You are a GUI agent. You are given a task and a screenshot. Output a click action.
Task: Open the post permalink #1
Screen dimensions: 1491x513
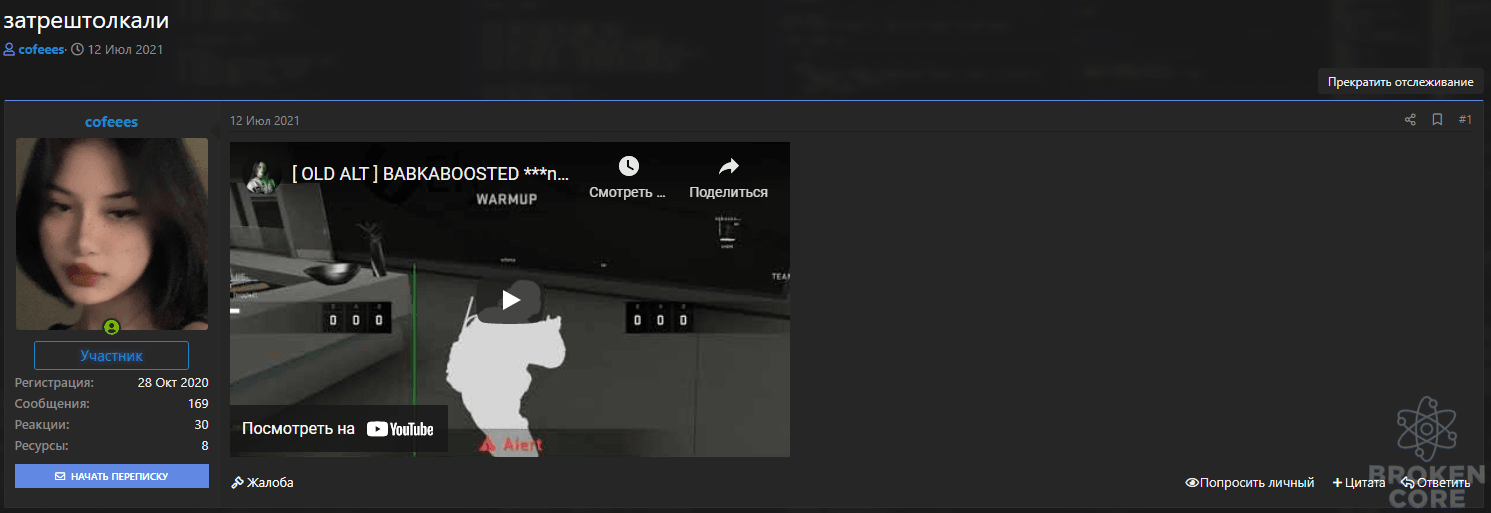click(x=1465, y=120)
